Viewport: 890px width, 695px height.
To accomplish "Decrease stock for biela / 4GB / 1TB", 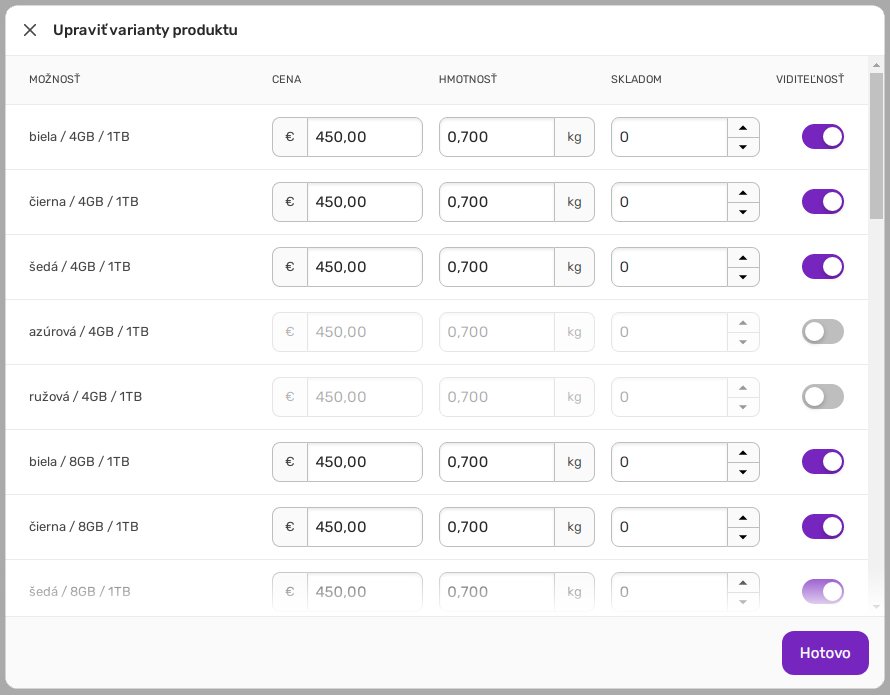I will (x=743, y=147).
